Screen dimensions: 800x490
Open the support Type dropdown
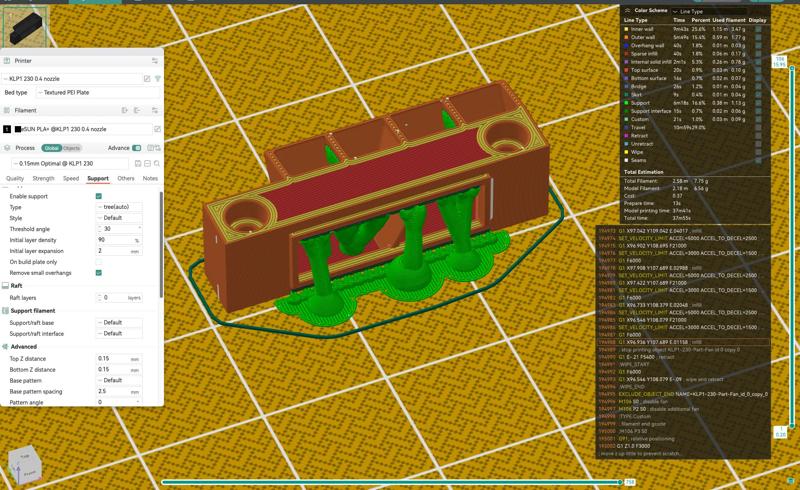pyautogui.click(x=119, y=207)
